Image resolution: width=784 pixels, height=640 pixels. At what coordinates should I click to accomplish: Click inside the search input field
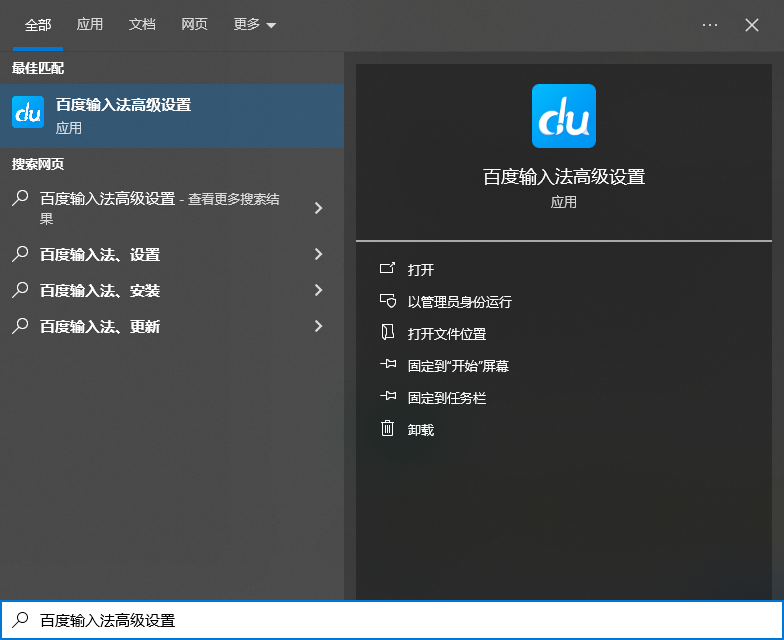click(x=392, y=620)
